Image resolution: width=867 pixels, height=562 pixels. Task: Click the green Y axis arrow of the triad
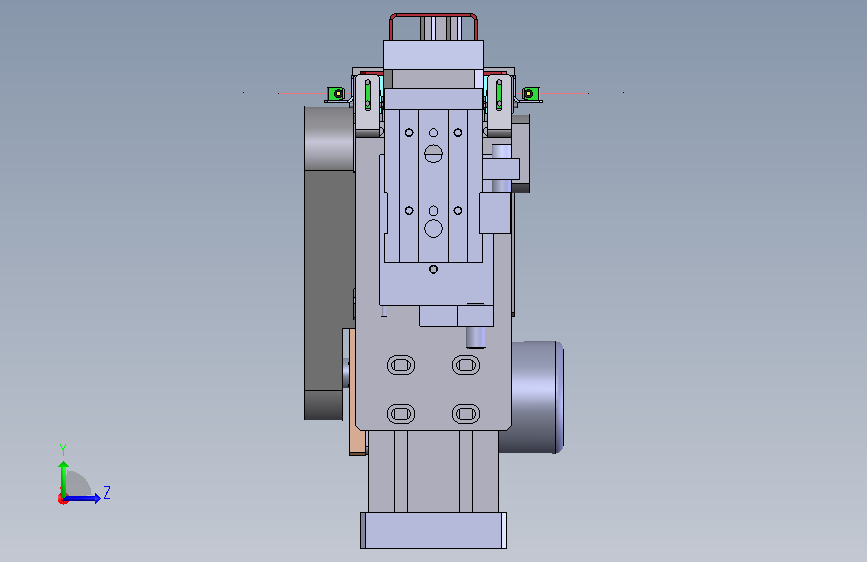[x=64, y=478]
